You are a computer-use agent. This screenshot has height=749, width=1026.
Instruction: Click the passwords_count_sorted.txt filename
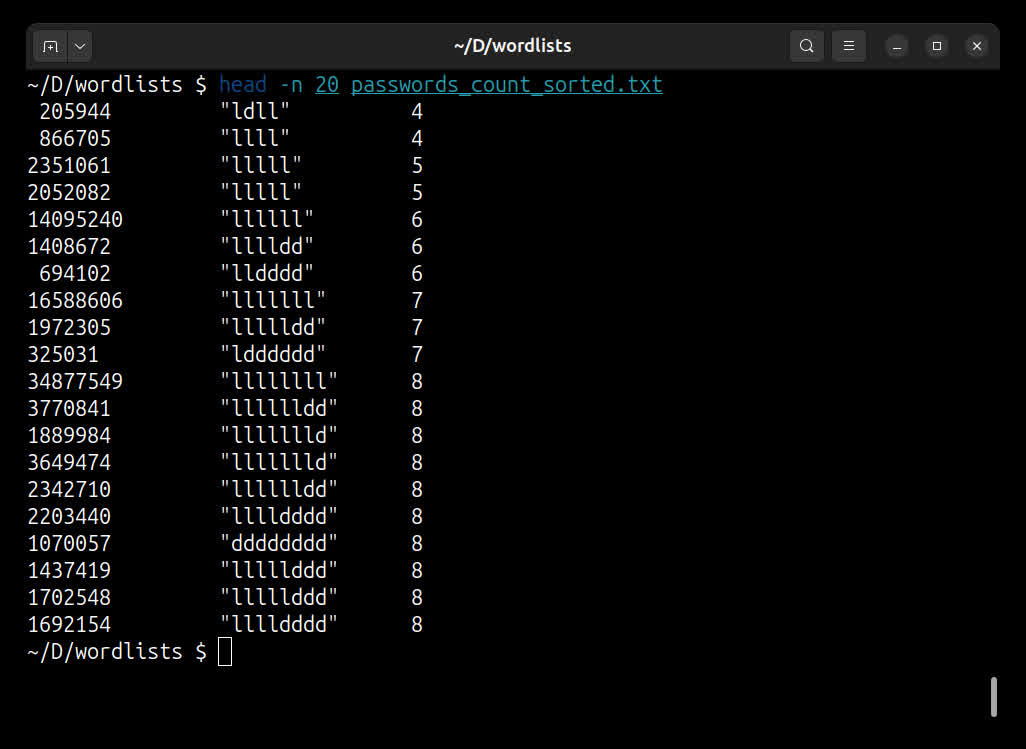pos(506,85)
